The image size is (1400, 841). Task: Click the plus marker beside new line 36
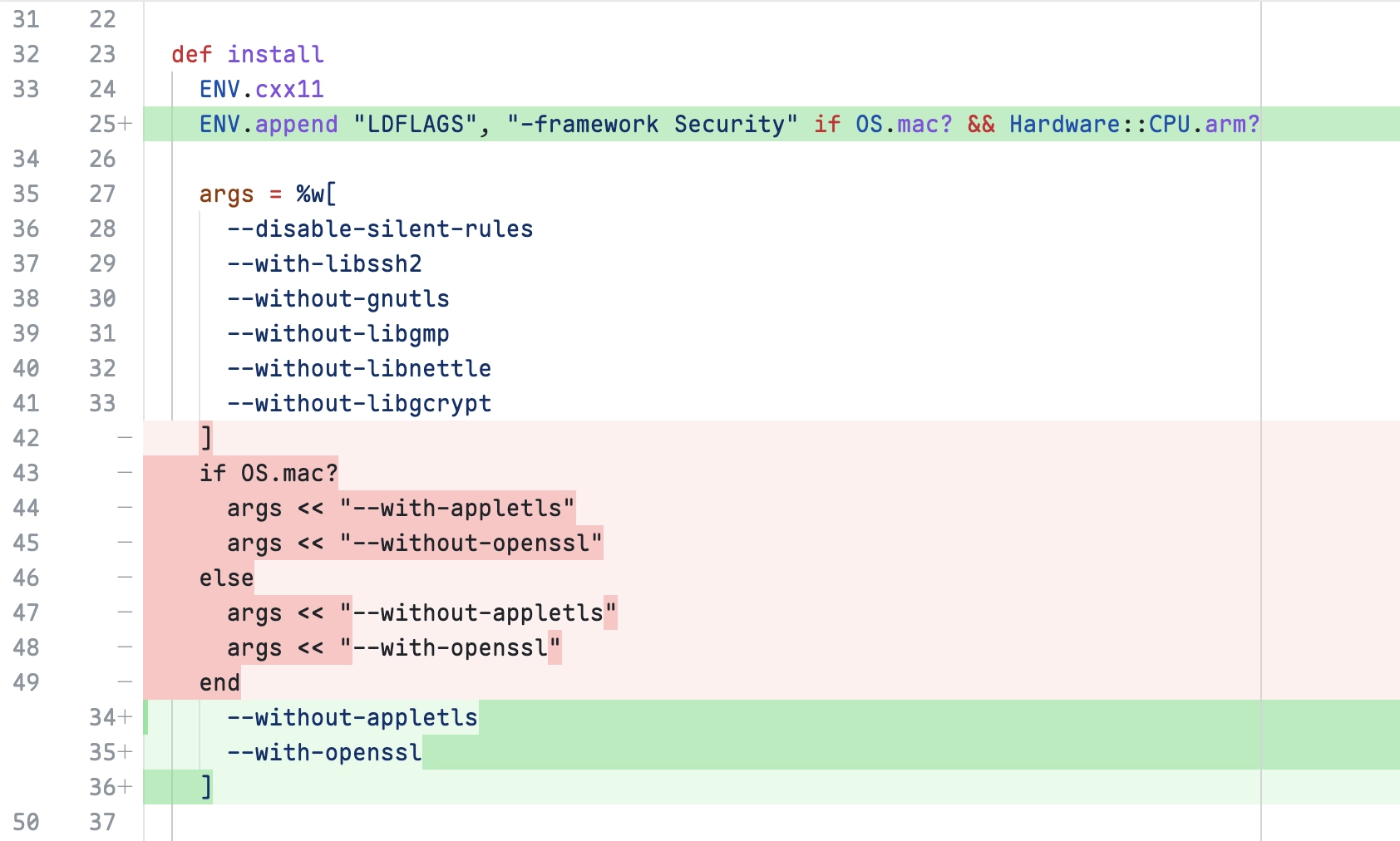pyautogui.click(x=125, y=787)
